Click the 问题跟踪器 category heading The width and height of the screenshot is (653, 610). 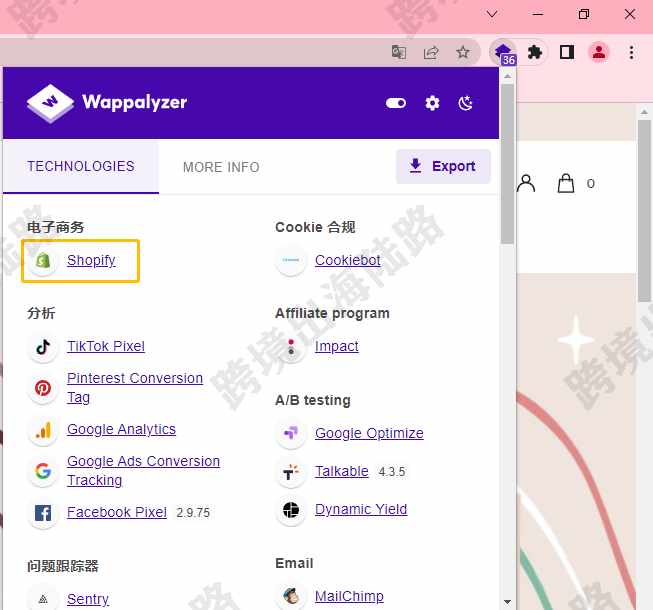click(x=62, y=566)
